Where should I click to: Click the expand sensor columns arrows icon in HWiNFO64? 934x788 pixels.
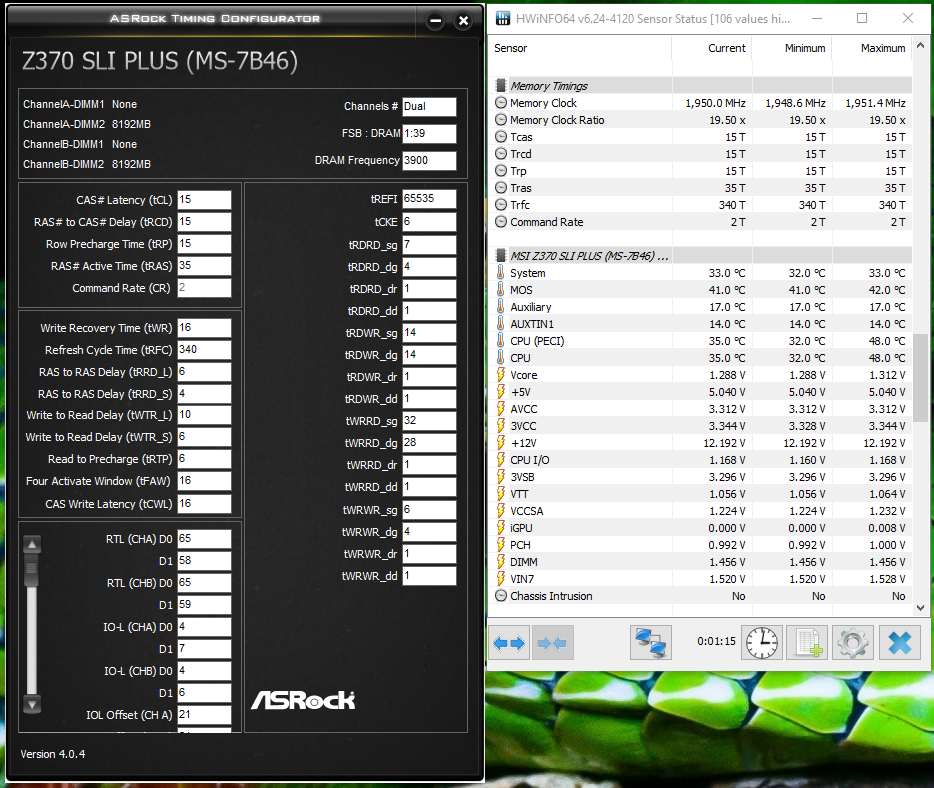pyautogui.click(x=509, y=643)
